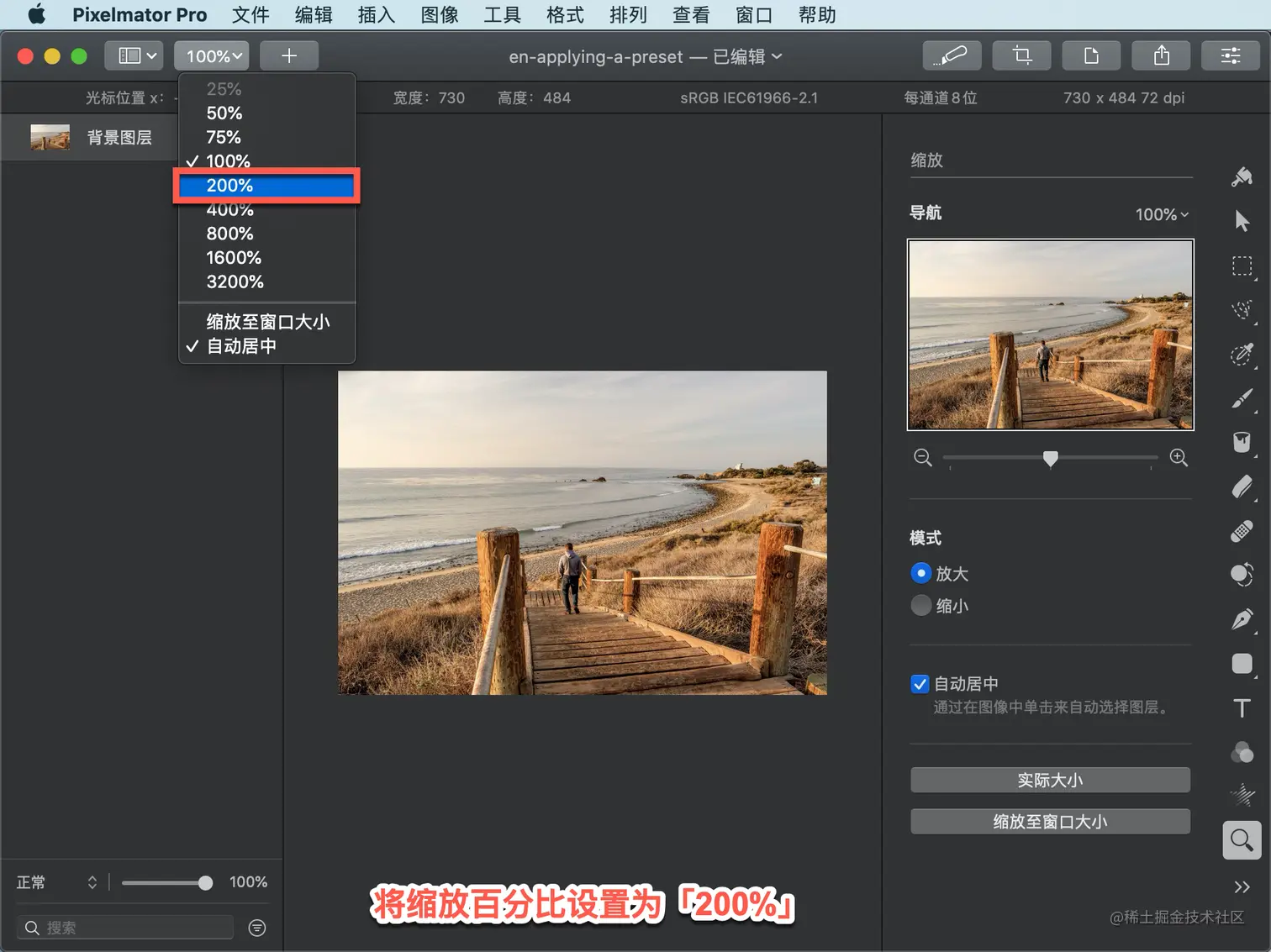Select the Reshape/Warp tool
The width and height of the screenshot is (1271, 952).
coord(1242,575)
